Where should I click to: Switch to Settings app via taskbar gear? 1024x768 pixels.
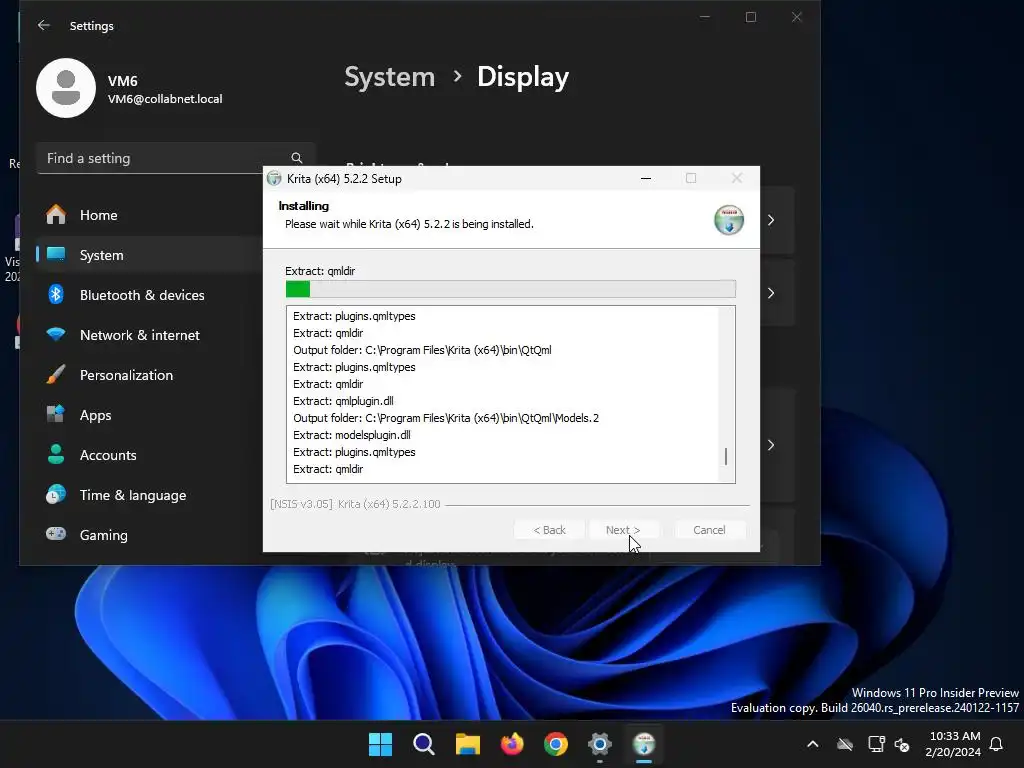[x=600, y=744]
